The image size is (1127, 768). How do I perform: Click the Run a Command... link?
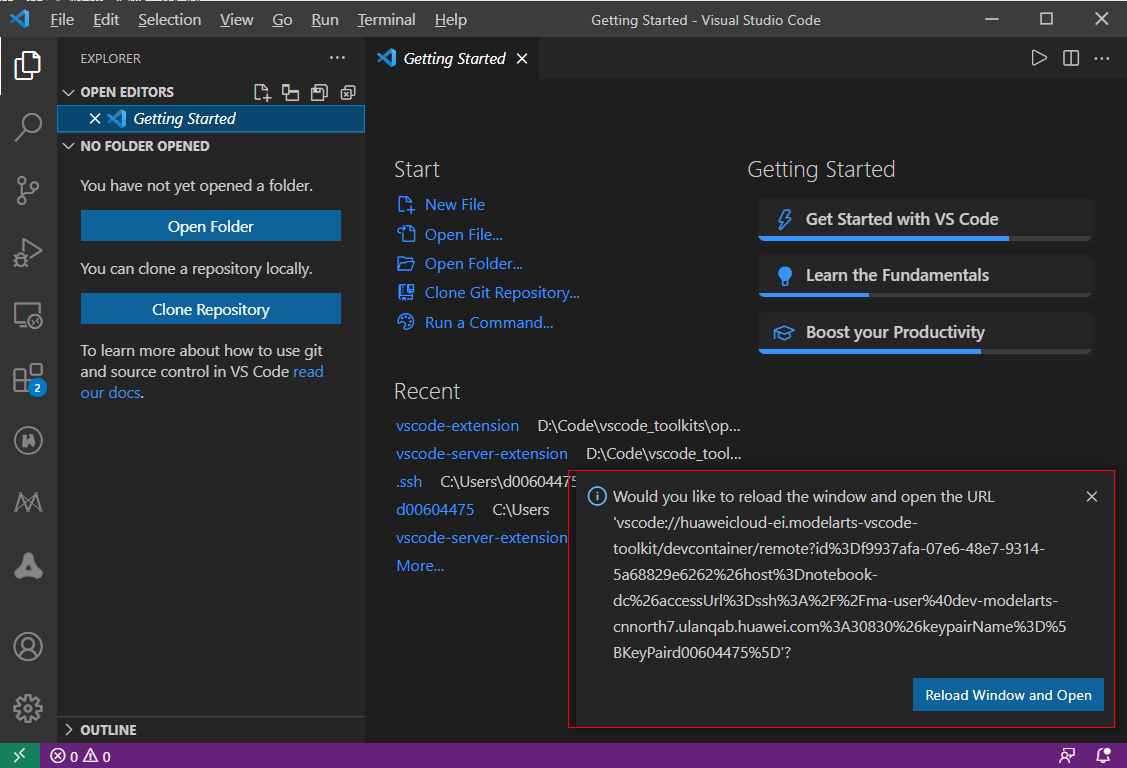coord(489,323)
